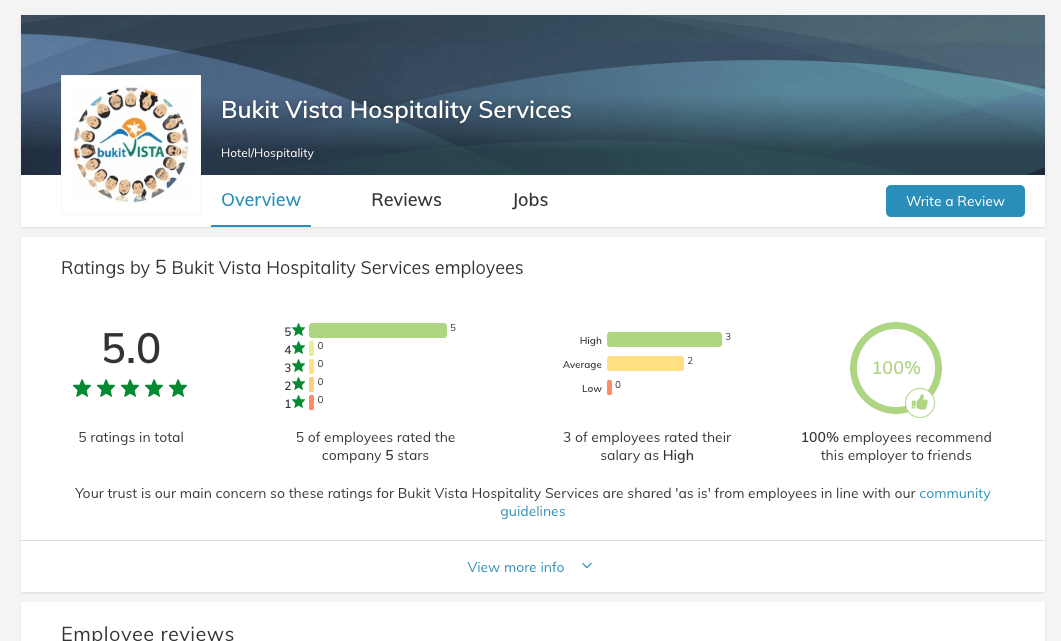This screenshot has height=641, width=1061.
Task: Click the Bukit Vista company logo
Action: point(131,145)
